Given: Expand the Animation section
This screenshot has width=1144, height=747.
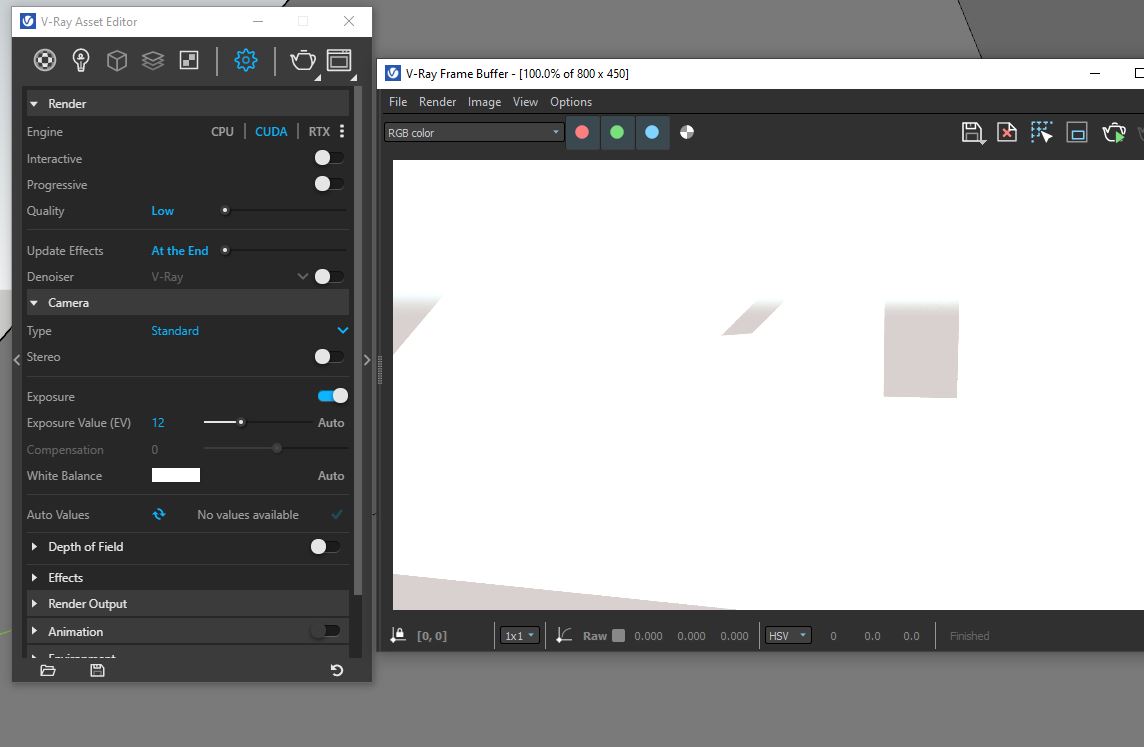Looking at the screenshot, I should [34, 631].
